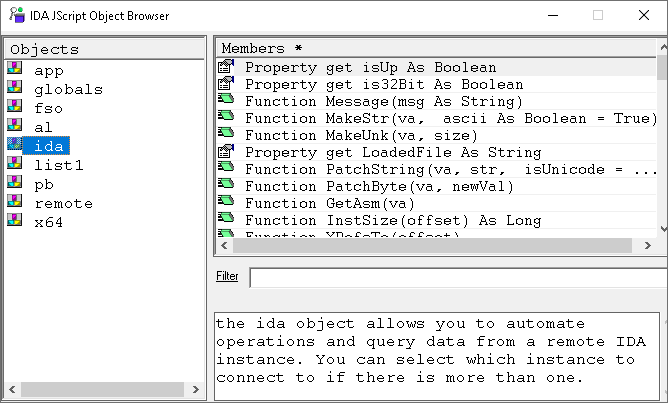Select the list1 object
This screenshot has height=403, width=668.
58,165
